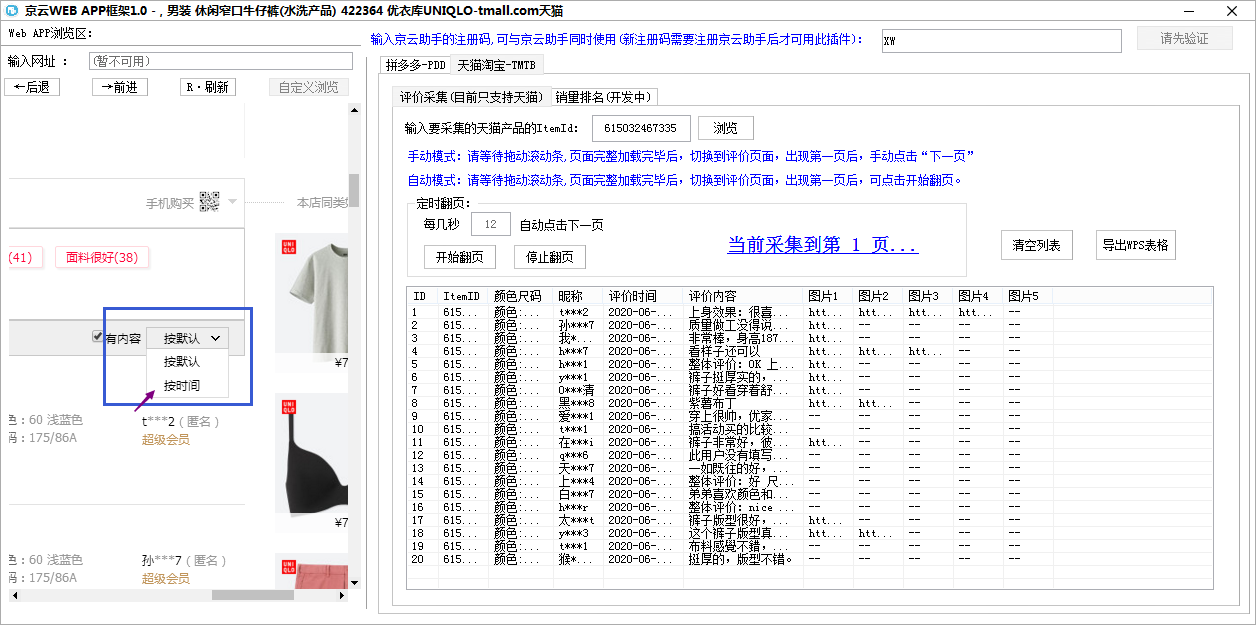Click the 导出WPS表格 button
1256x625 pixels.
[x=1135, y=245]
